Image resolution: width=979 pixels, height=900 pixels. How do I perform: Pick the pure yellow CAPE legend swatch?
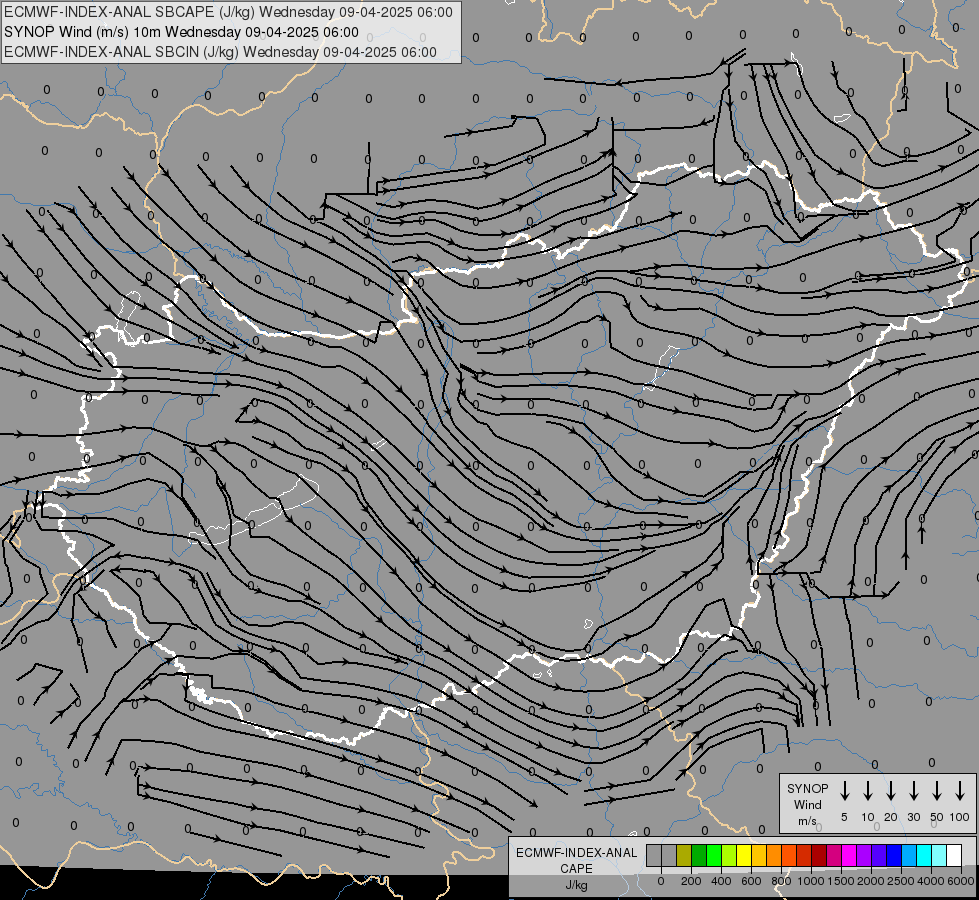pos(744,855)
